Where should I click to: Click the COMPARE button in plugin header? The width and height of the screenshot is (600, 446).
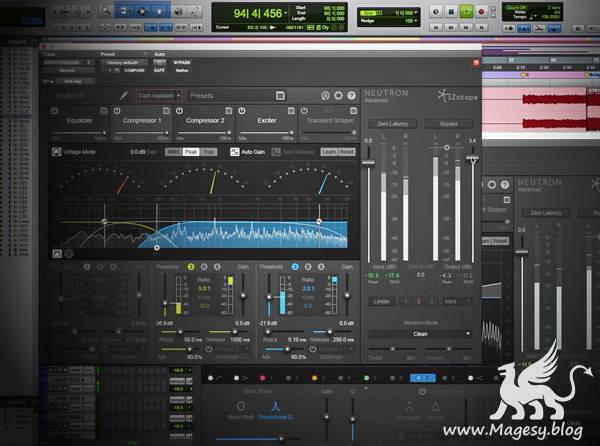134,70
